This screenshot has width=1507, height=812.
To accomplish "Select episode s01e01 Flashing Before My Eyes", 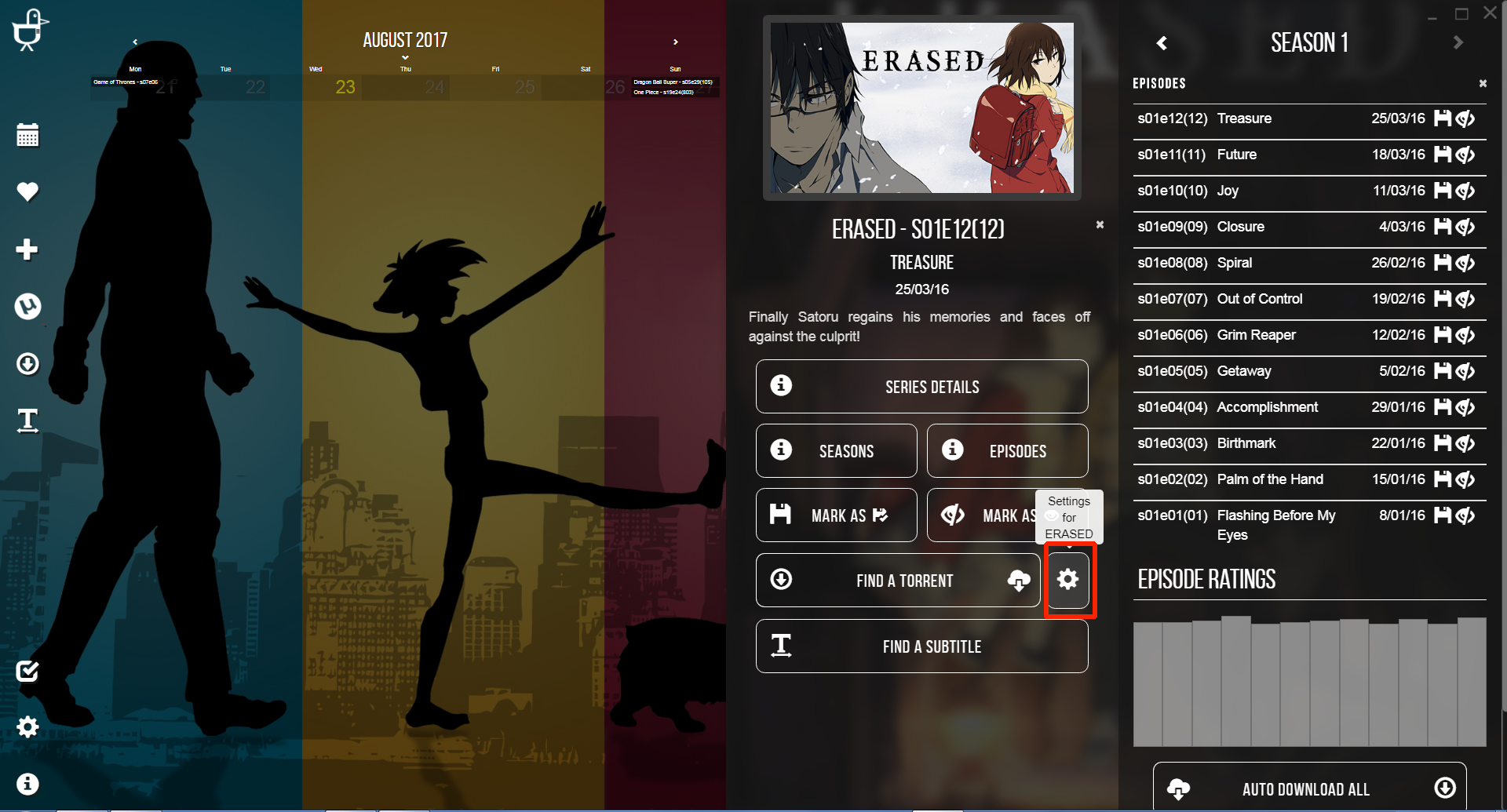I will (1276, 525).
